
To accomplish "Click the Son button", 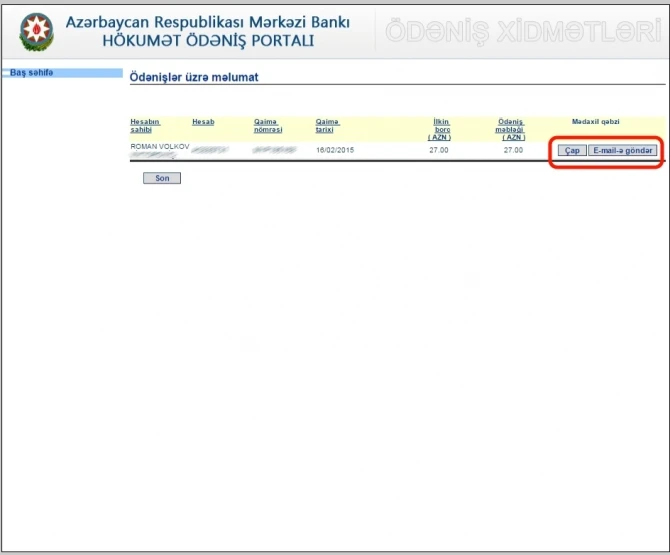I will pos(162,178).
